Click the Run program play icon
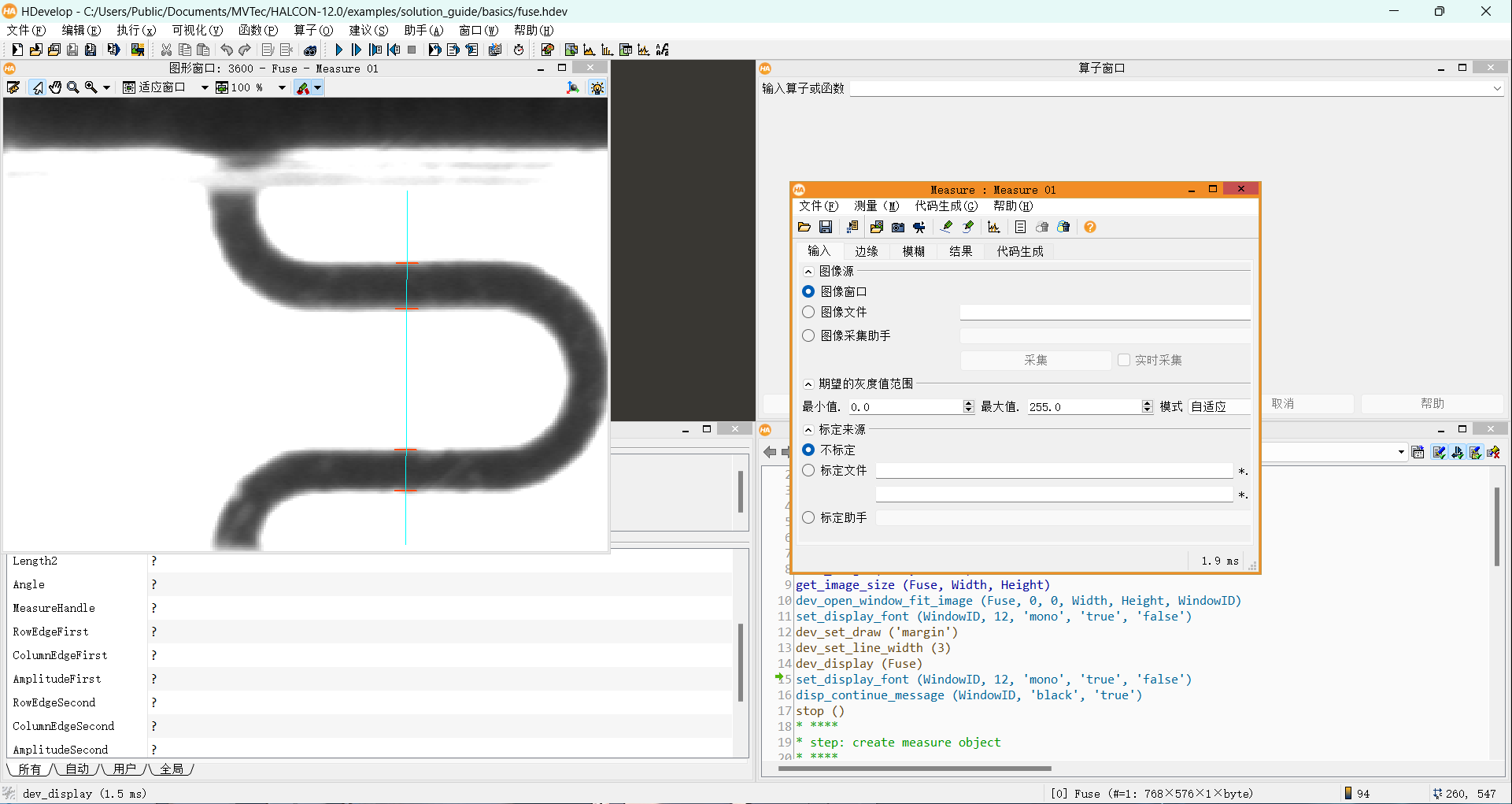The width and height of the screenshot is (1512, 804). [x=338, y=50]
